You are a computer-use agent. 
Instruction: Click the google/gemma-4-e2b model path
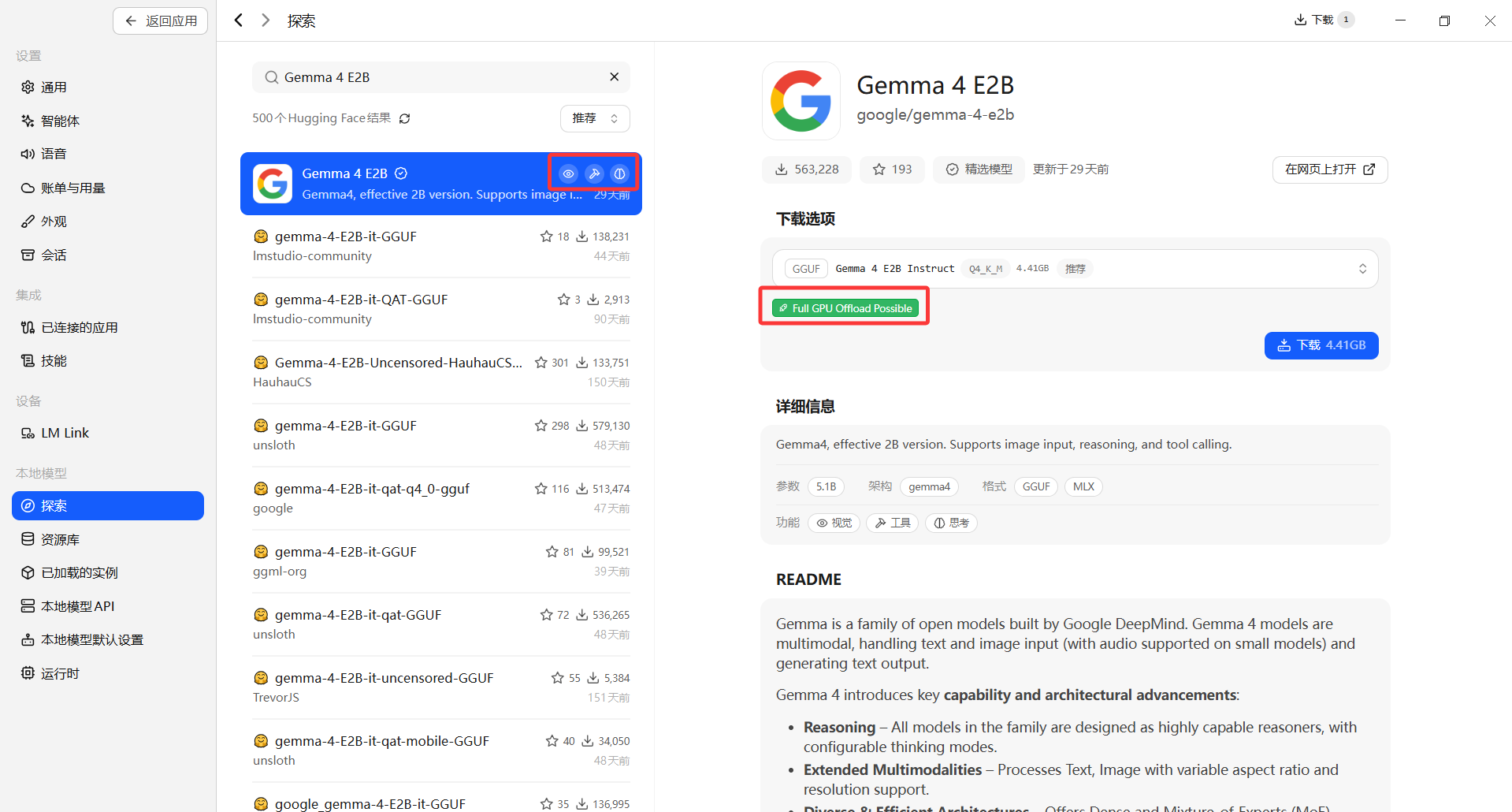(935, 115)
